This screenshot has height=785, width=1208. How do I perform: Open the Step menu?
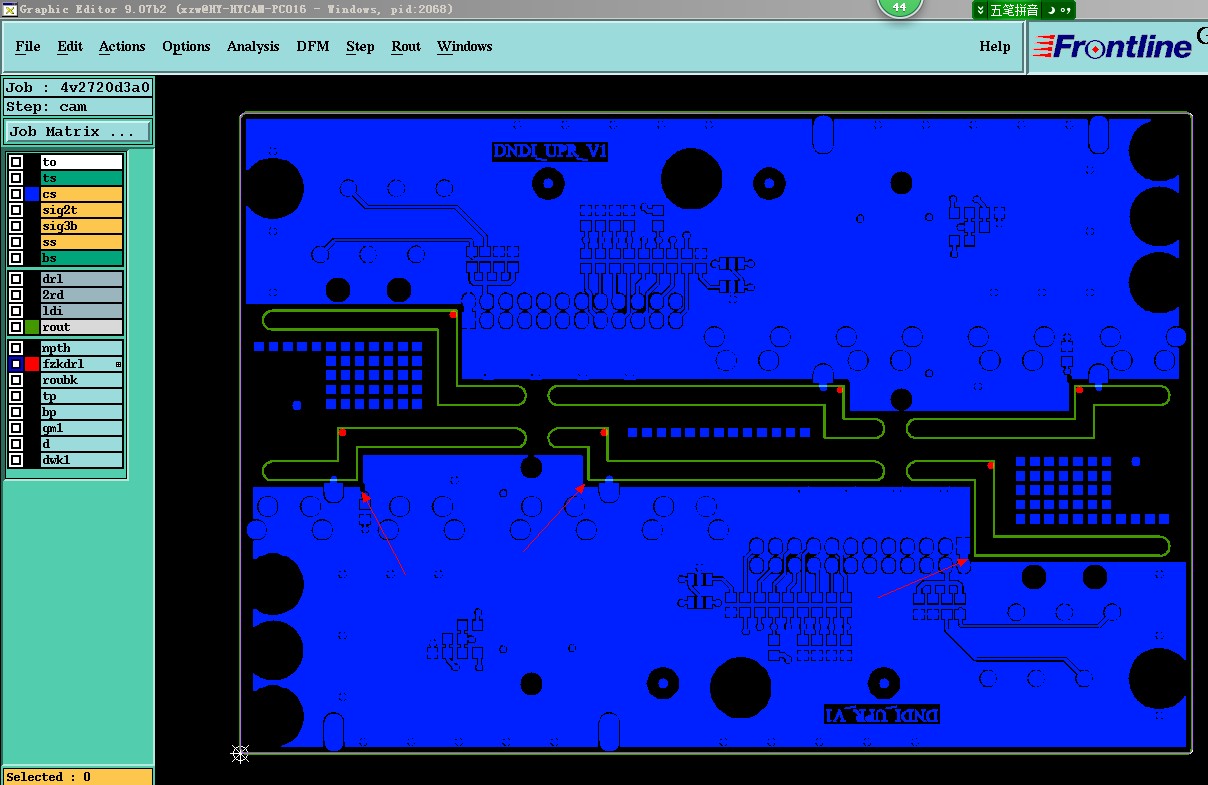tap(360, 46)
